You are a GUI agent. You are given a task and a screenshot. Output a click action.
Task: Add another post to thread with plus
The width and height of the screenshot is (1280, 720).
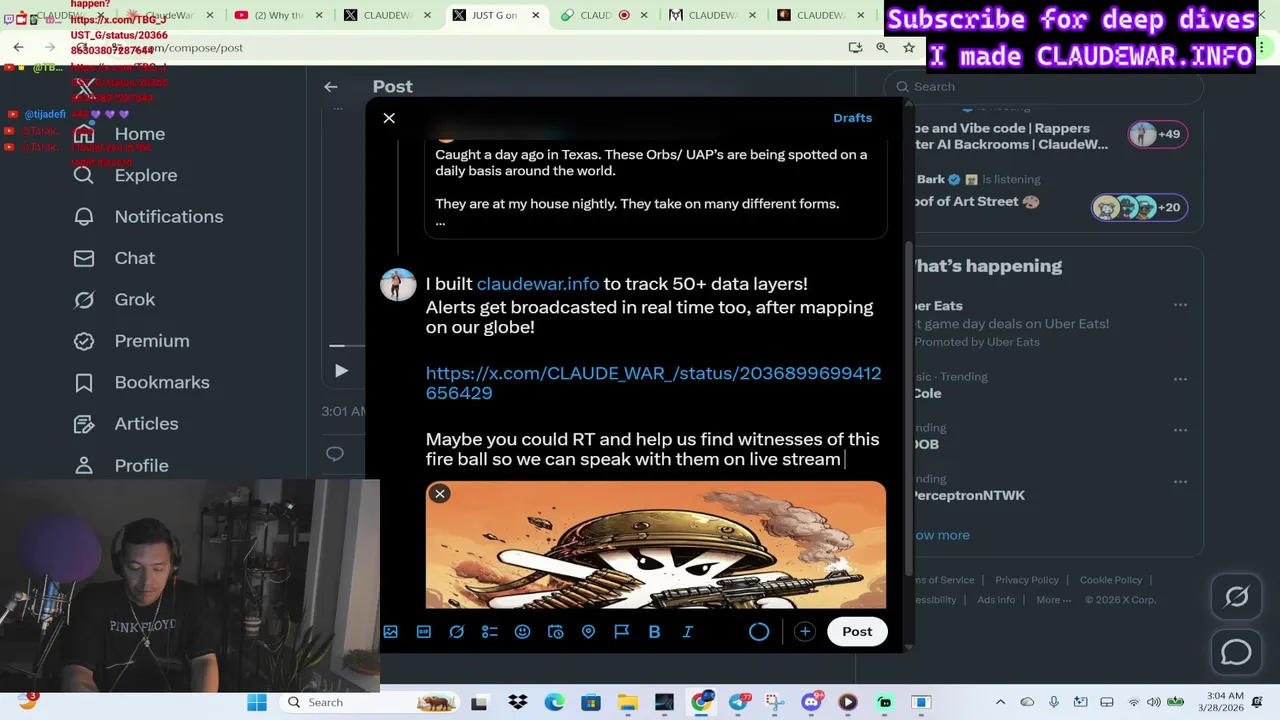pos(805,632)
